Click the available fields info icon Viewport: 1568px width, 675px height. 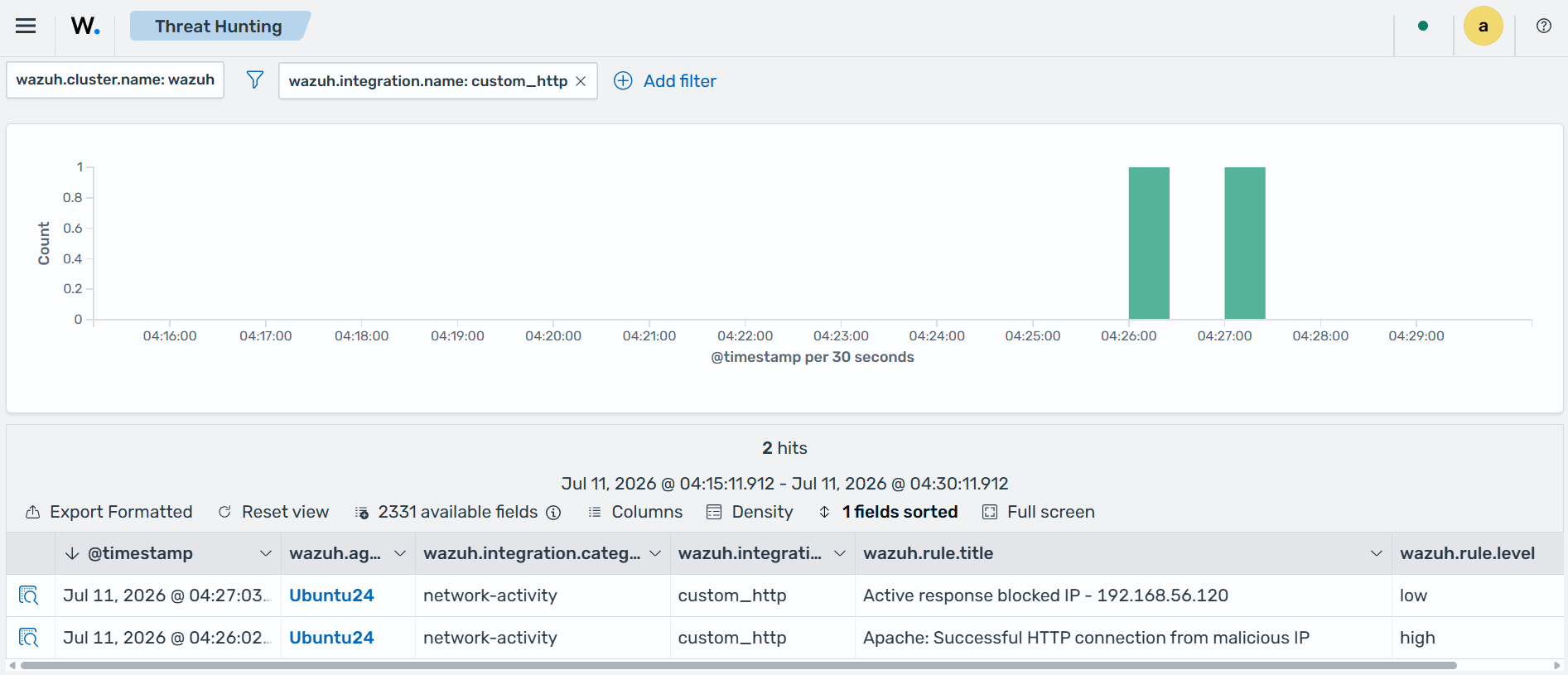tap(553, 513)
